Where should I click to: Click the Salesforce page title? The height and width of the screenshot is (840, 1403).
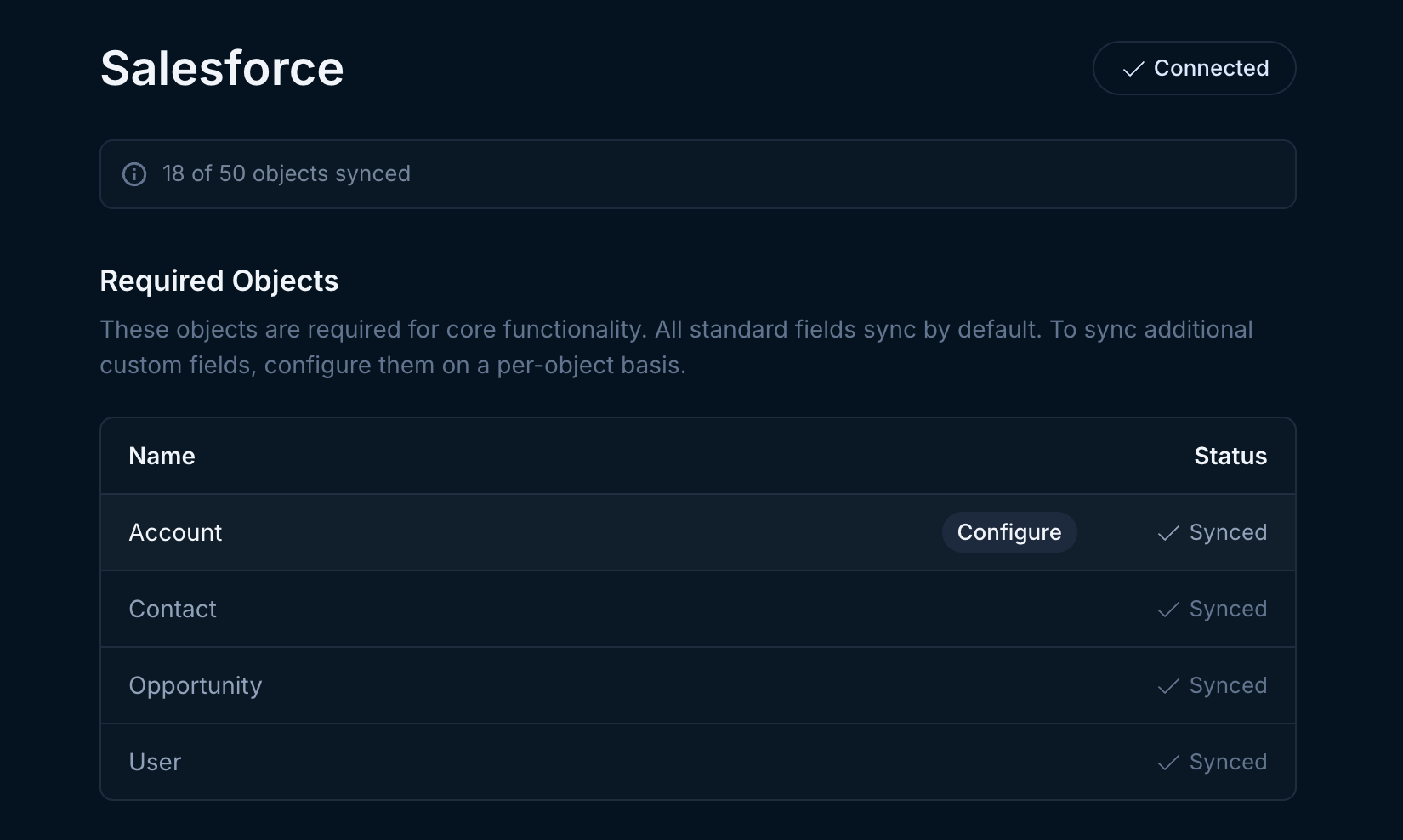click(x=222, y=68)
